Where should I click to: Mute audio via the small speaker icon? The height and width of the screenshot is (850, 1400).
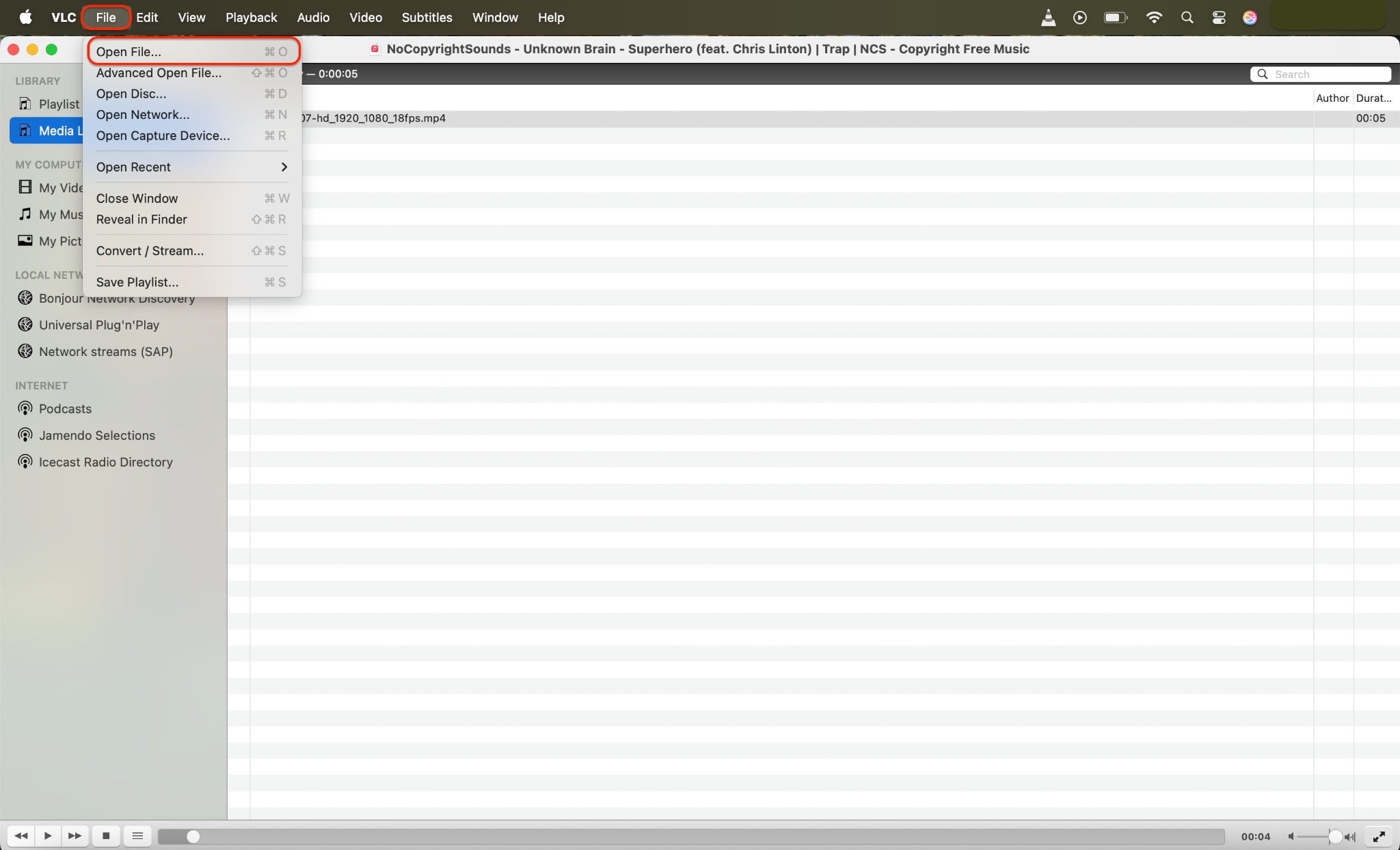(1291, 836)
